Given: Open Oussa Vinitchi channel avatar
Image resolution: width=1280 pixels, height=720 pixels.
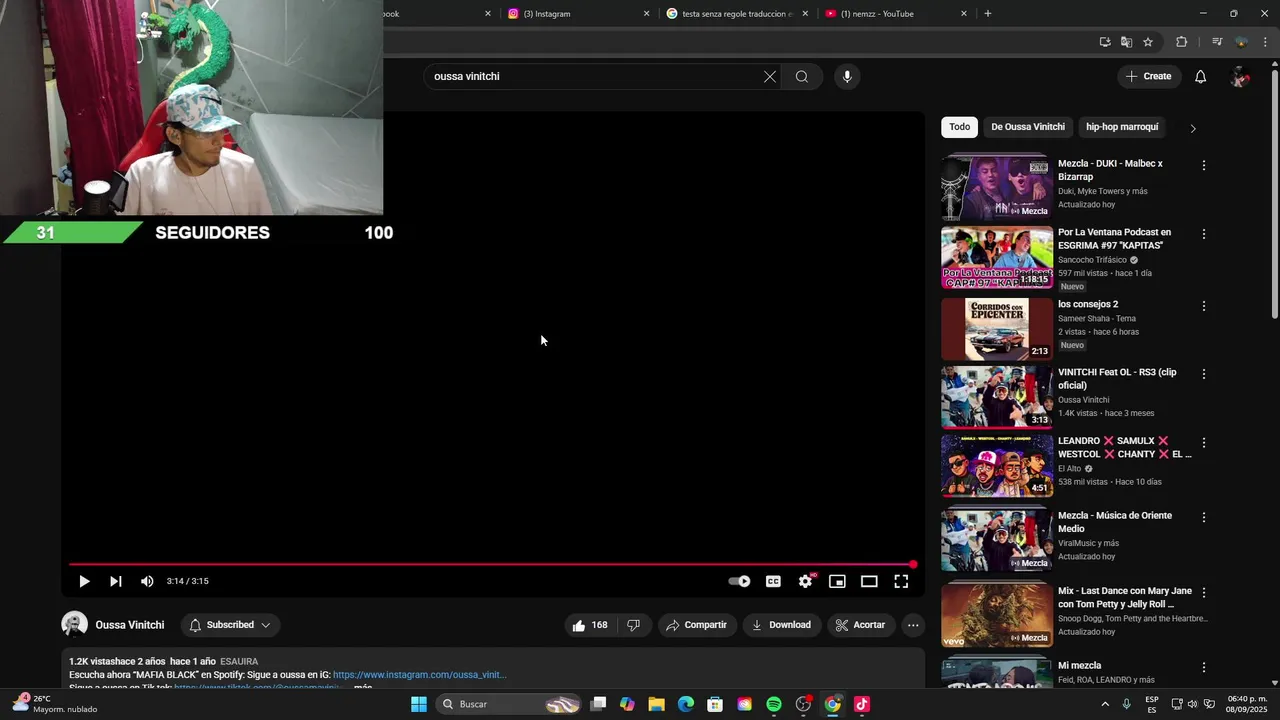Looking at the screenshot, I should pos(74,625).
